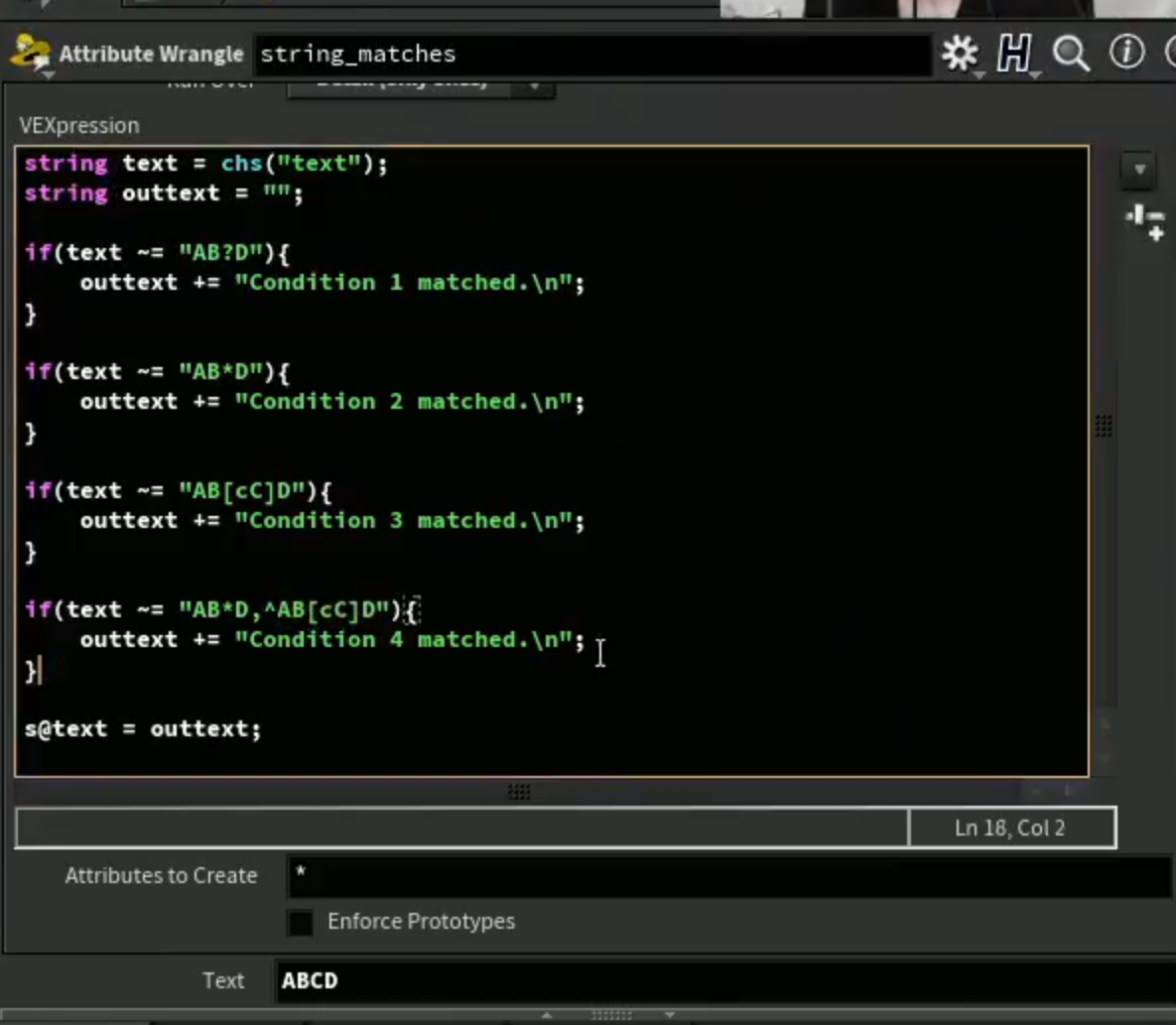Click the Attribute Wrangle node icon
The height and width of the screenshot is (1025, 1176).
[30, 54]
